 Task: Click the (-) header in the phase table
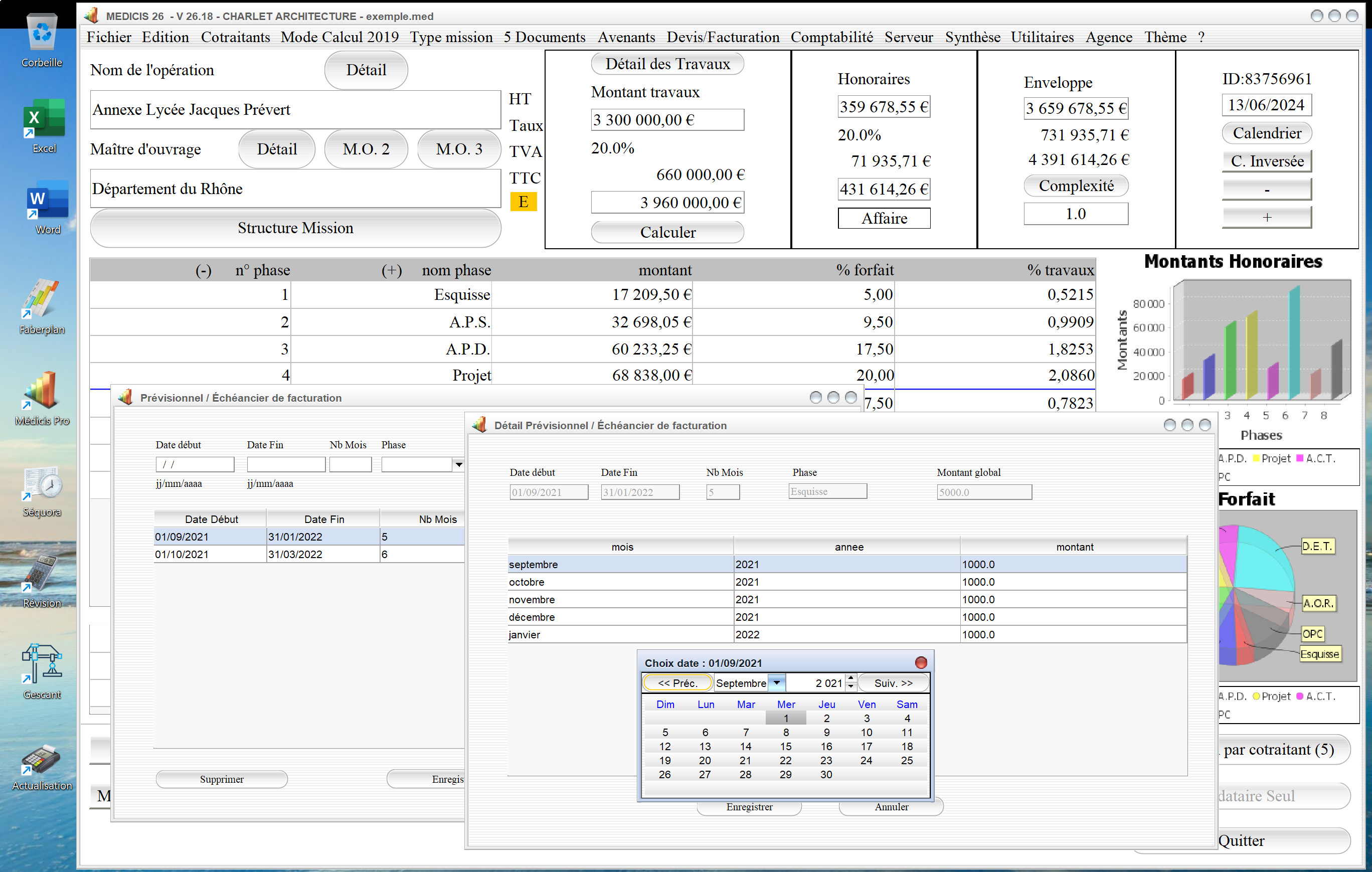(204, 270)
